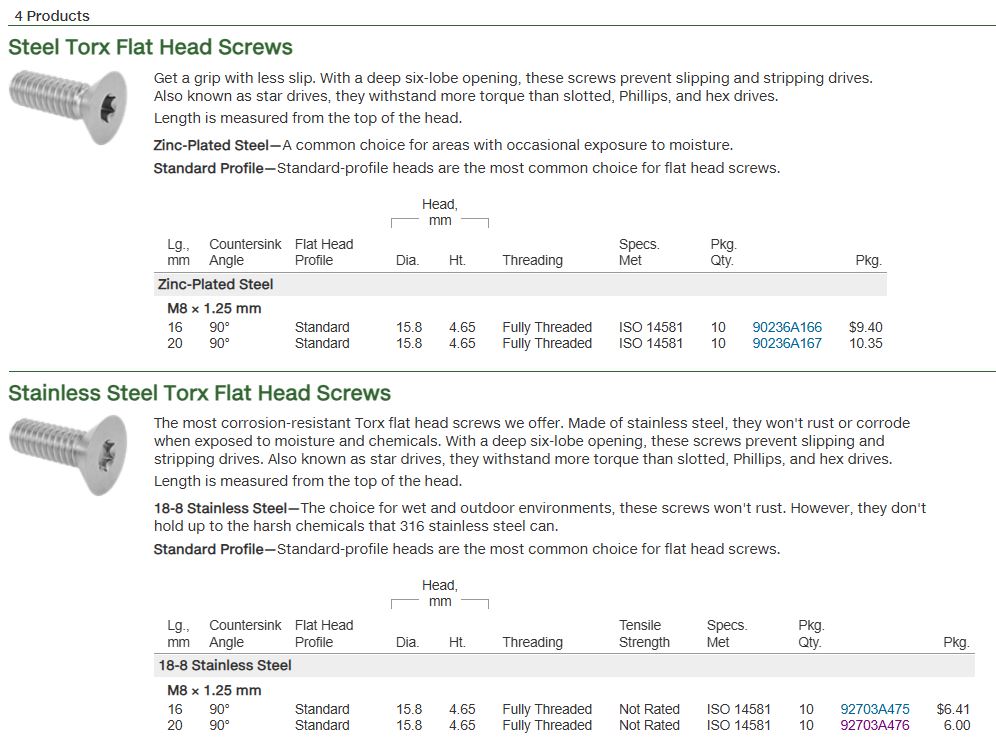The image size is (996, 747).
Task: Click the zinc-plated steel Torx screw image
Action: [x=68, y=107]
